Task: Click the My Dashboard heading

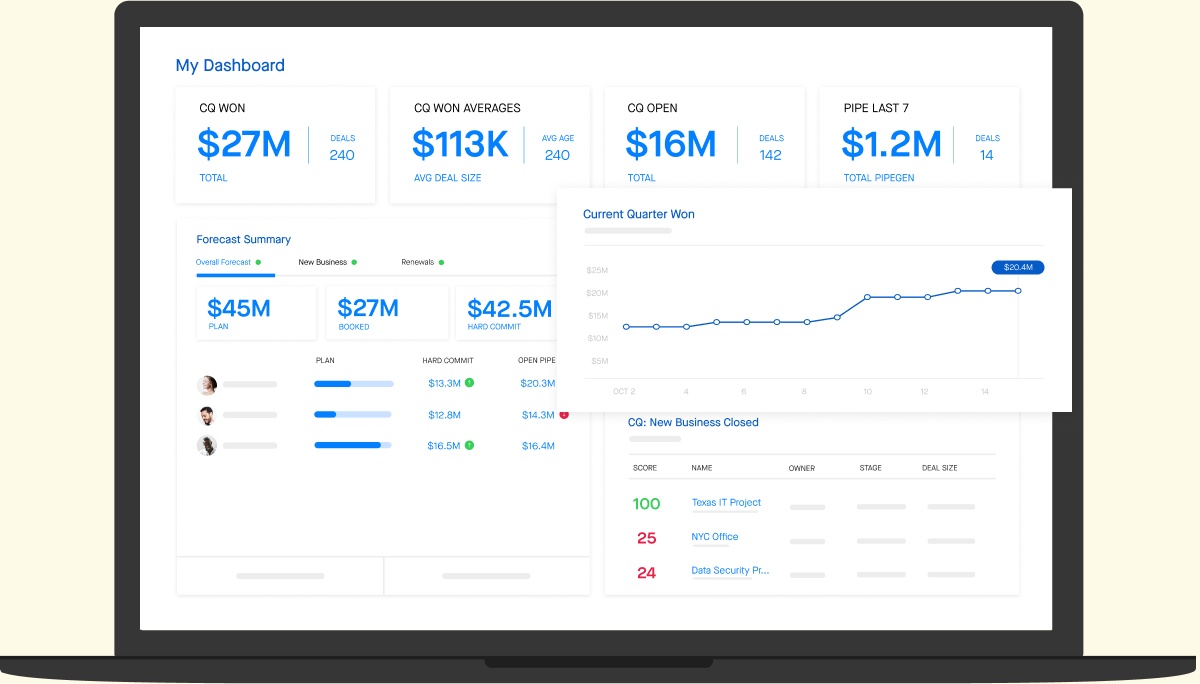Action: 230,66
